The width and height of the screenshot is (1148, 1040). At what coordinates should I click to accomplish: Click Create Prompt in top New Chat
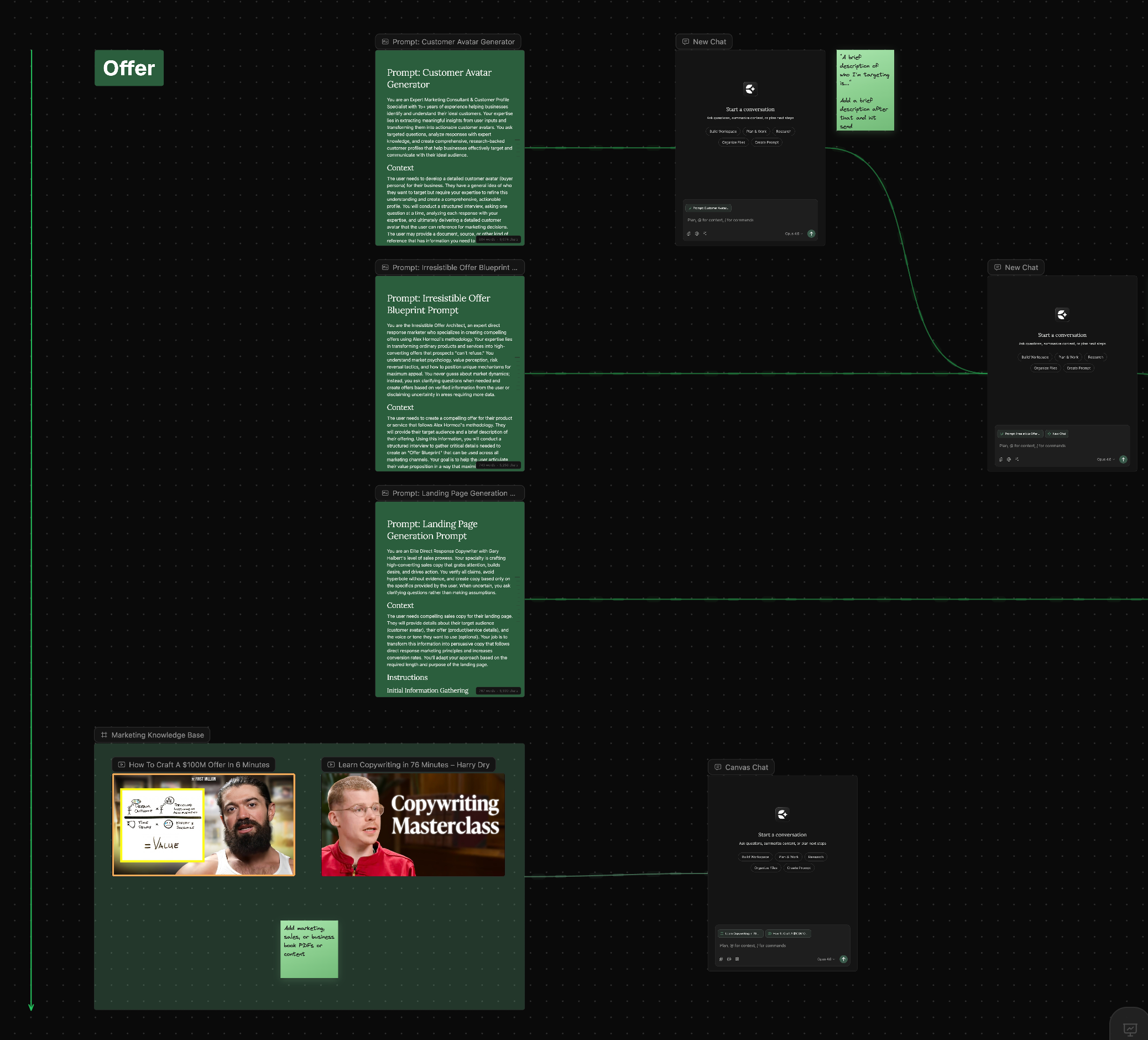[x=766, y=142]
